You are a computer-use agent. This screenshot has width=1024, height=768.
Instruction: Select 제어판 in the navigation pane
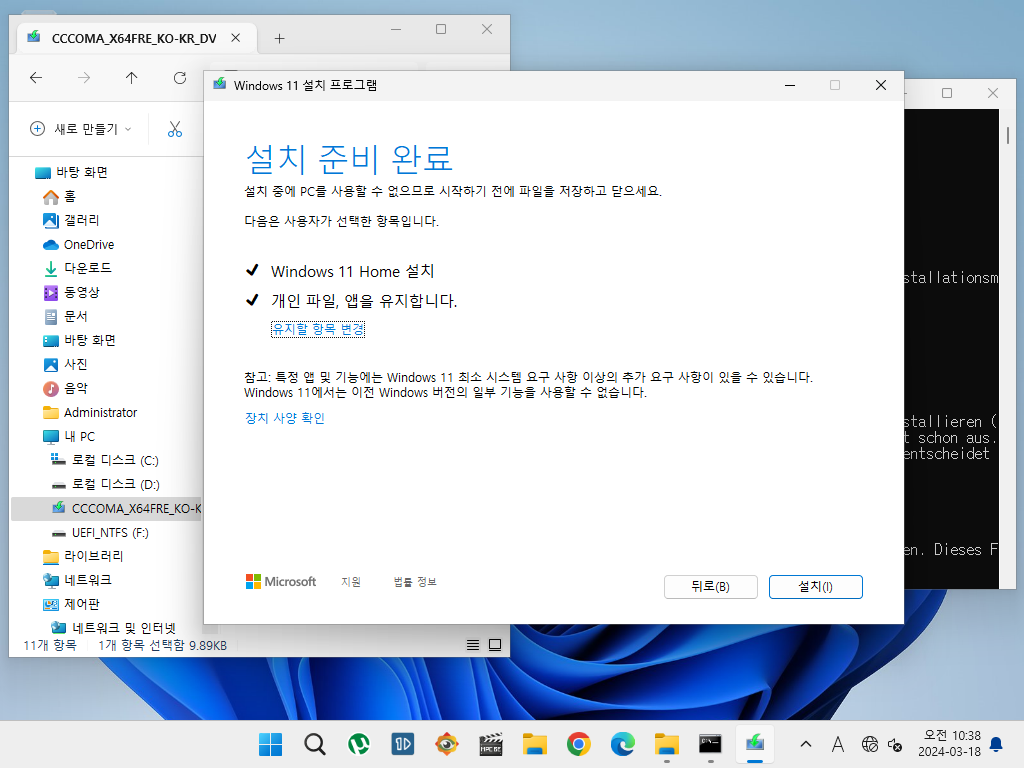[71, 604]
